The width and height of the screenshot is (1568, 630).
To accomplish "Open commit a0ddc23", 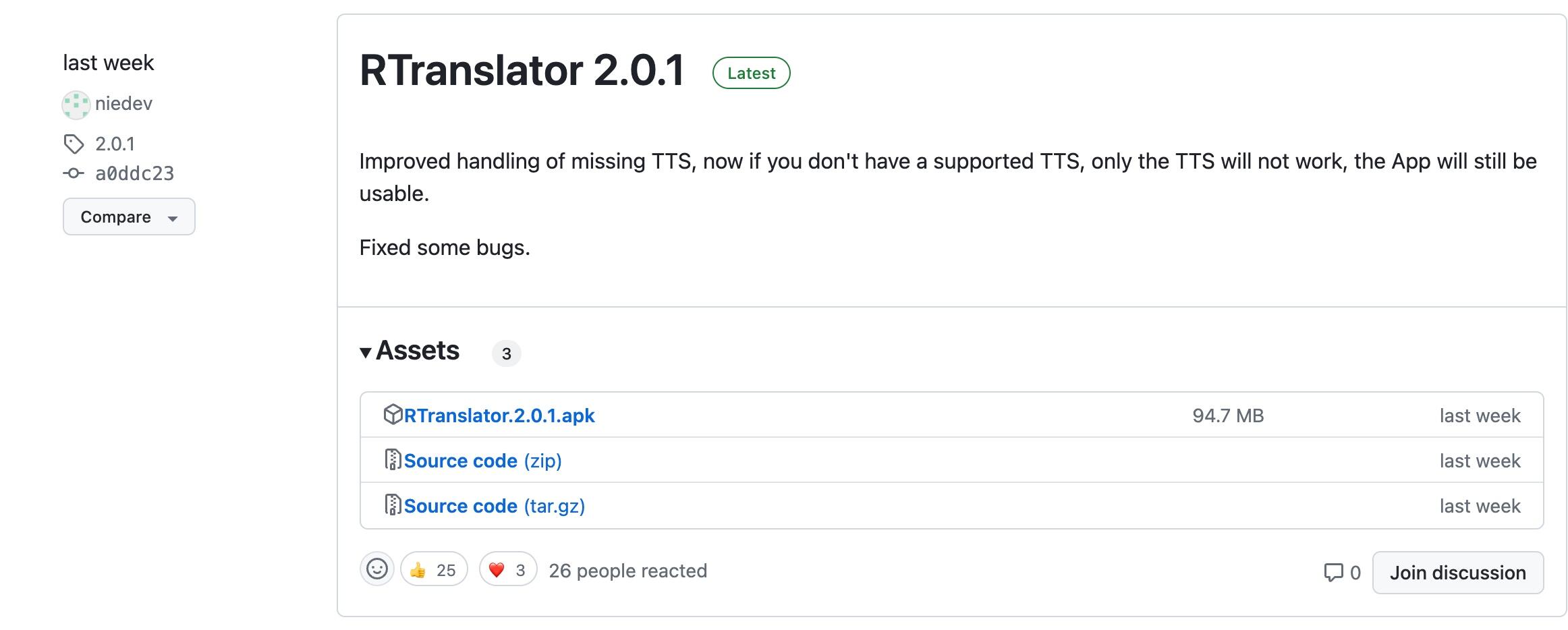I will tap(135, 173).
